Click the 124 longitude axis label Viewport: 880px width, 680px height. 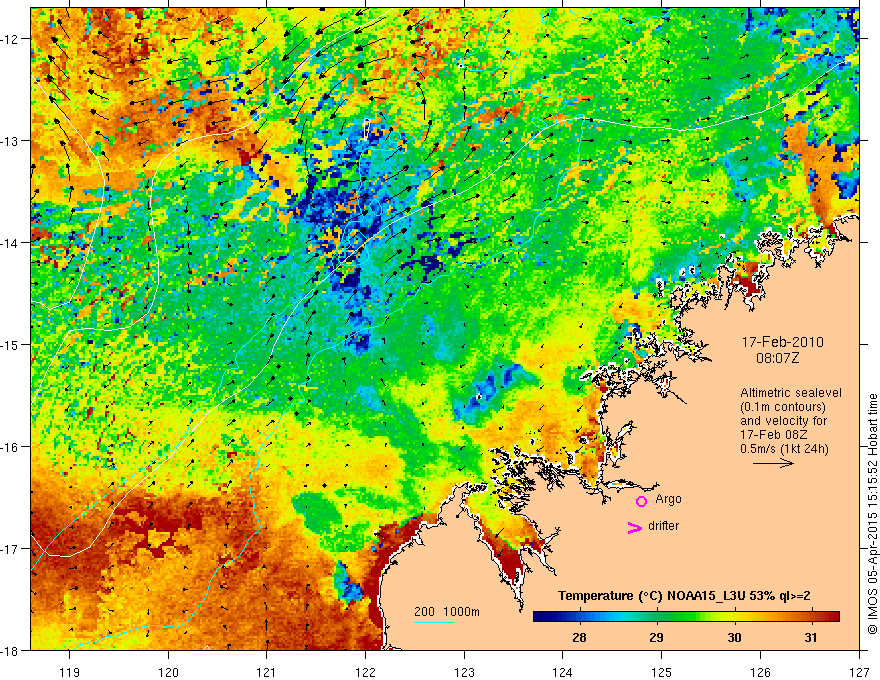[x=563, y=672]
